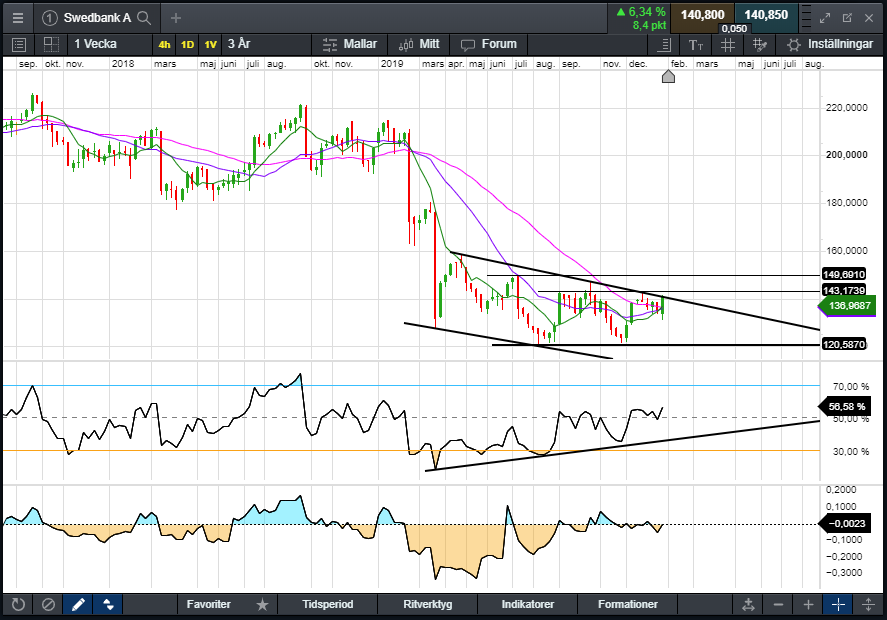Click the 200,0000 price axis label
This screenshot has width=887, height=620.
point(846,154)
